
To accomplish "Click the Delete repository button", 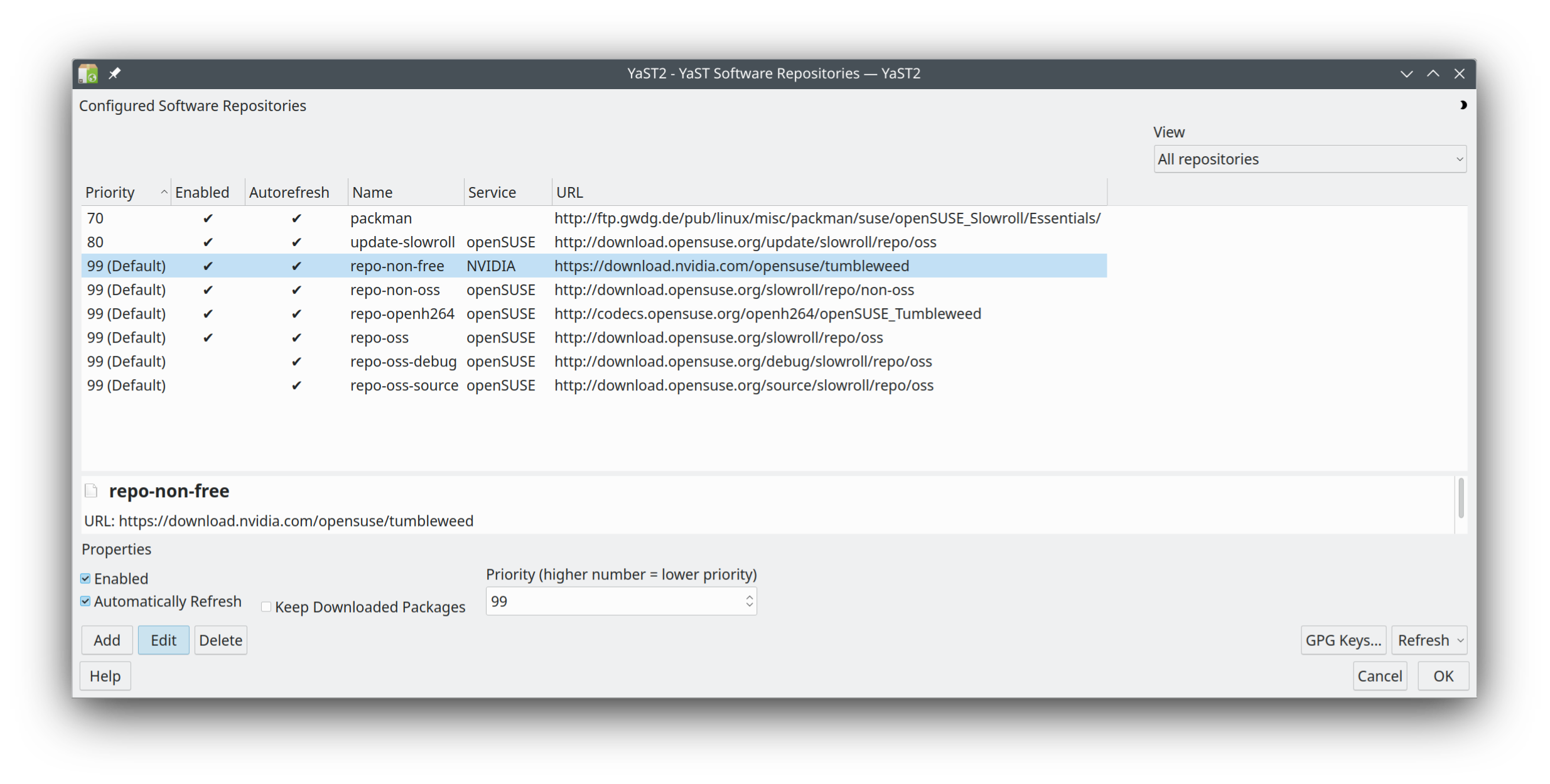I will (220, 640).
